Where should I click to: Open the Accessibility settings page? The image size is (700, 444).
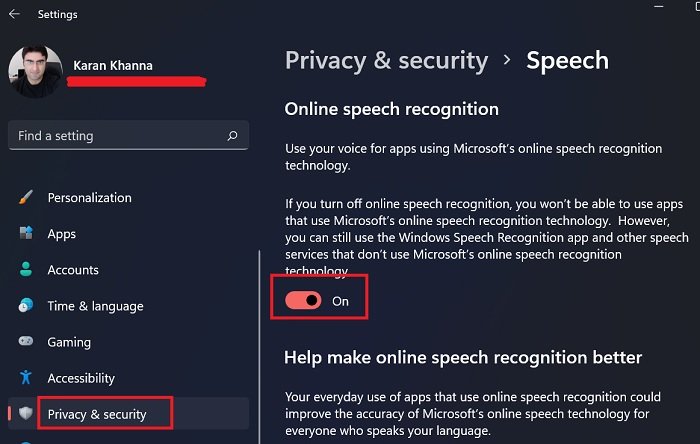tap(81, 378)
